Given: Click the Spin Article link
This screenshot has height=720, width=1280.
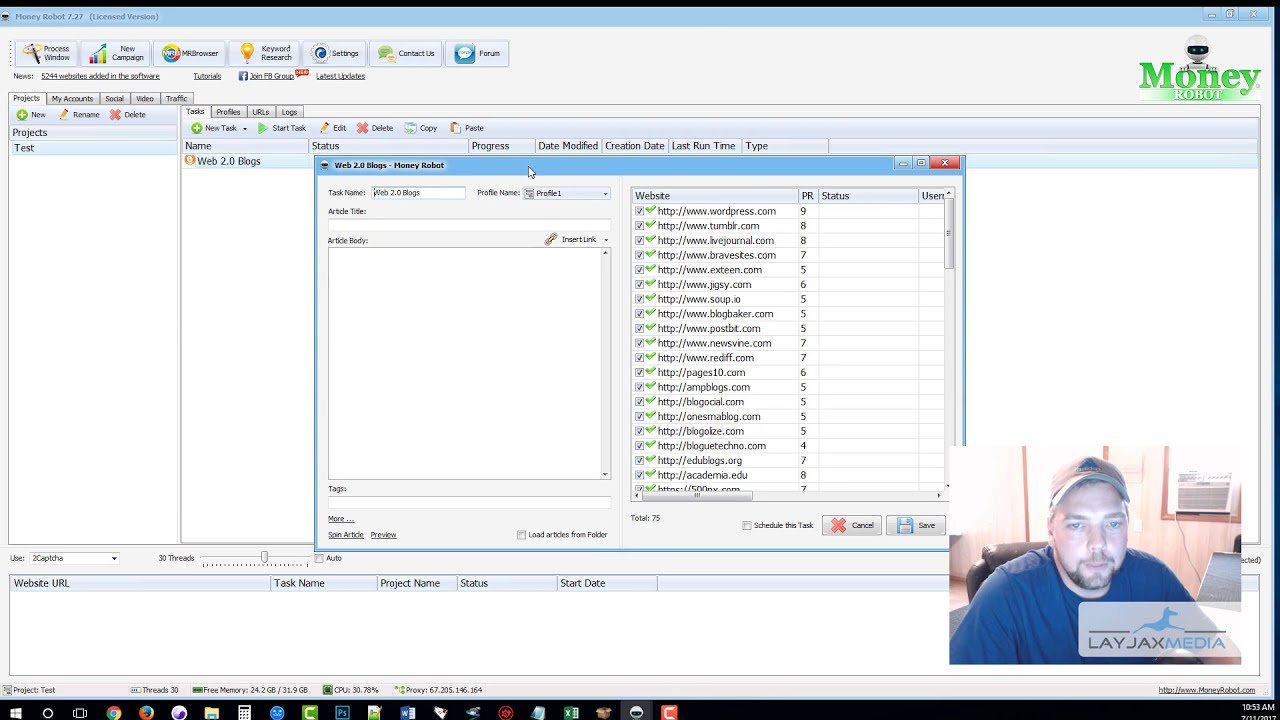Looking at the screenshot, I should pyautogui.click(x=346, y=535).
